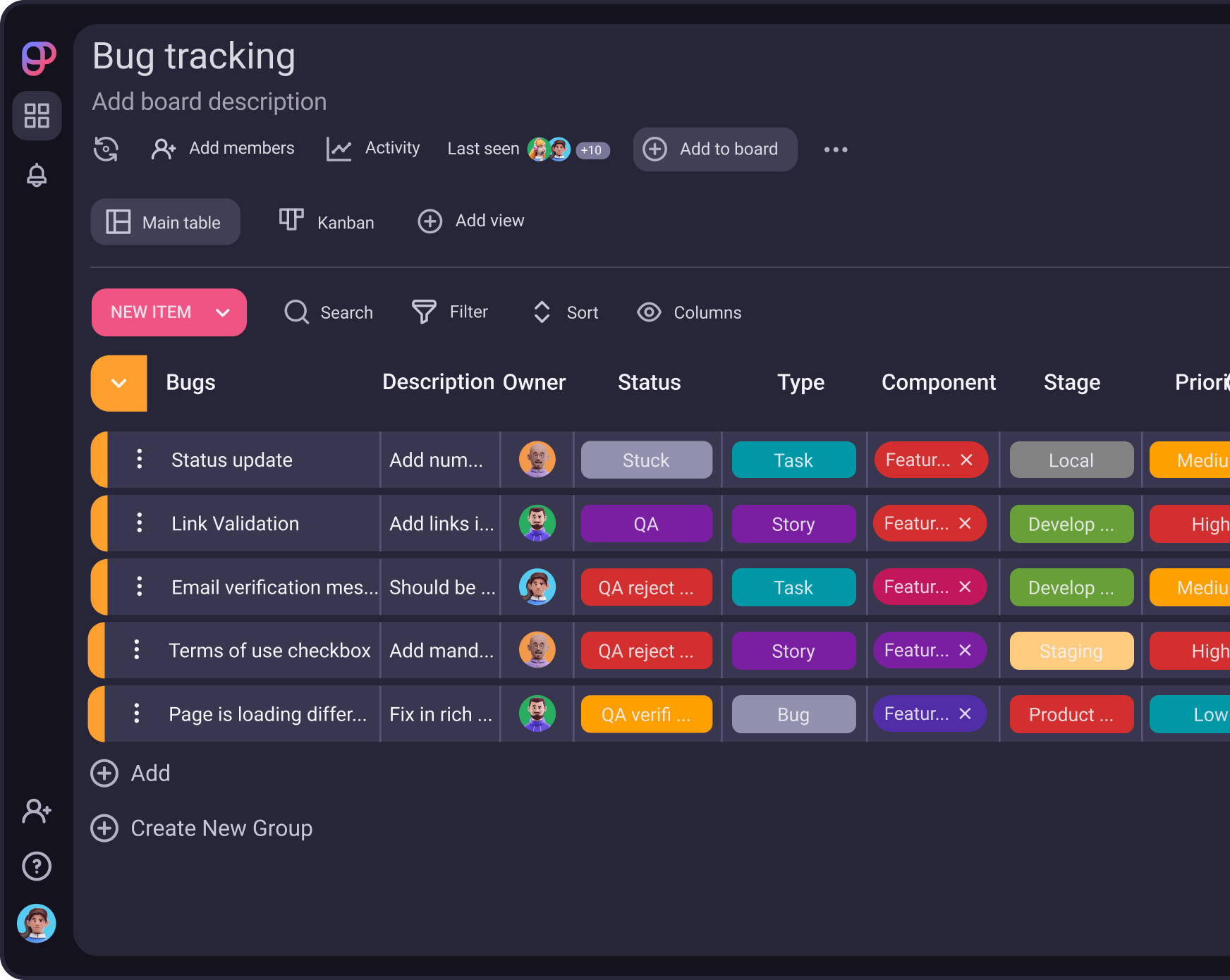This screenshot has height=980, width=1230.
Task: Select the Stuck status color label
Action: click(x=646, y=460)
